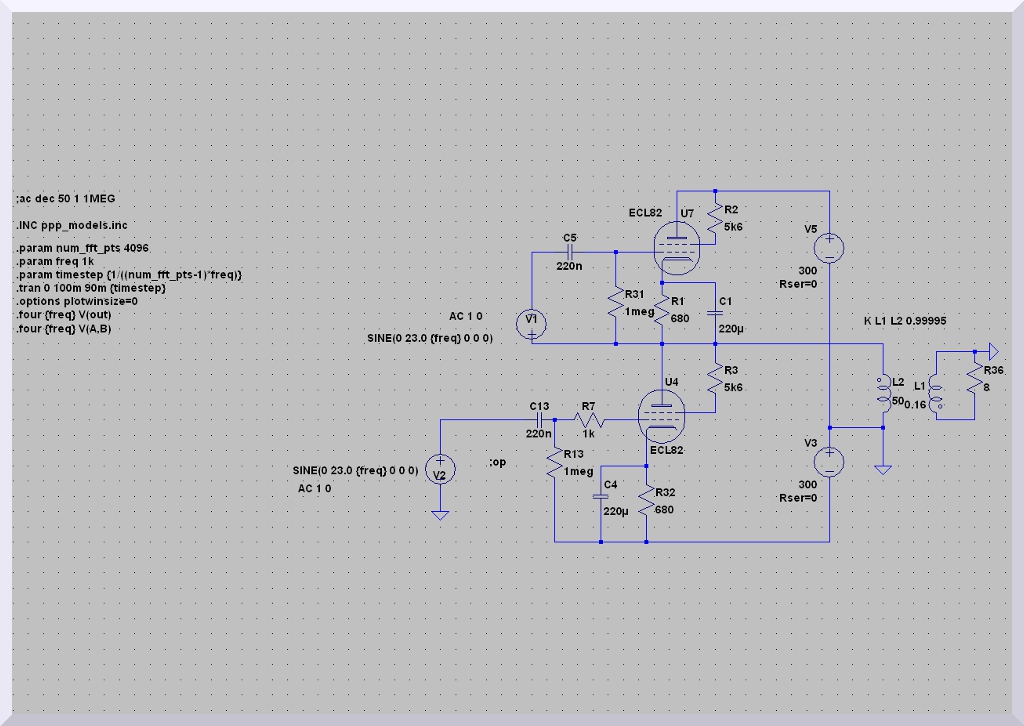This screenshot has height=726, width=1024.
Task: Click the .param freq 1k directive
Action: pyautogui.click(x=54, y=261)
